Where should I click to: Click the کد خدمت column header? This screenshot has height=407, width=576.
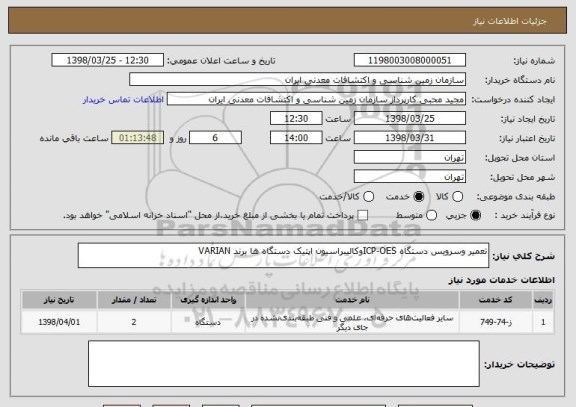tap(496, 300)
